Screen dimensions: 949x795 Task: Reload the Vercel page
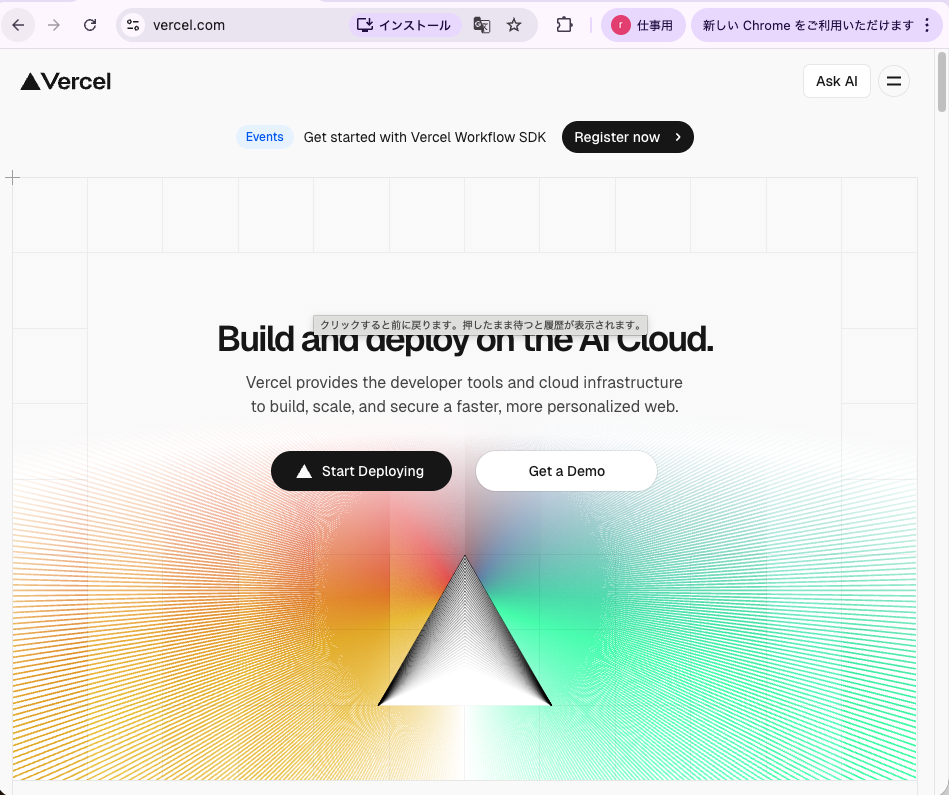tap(90, 25)
